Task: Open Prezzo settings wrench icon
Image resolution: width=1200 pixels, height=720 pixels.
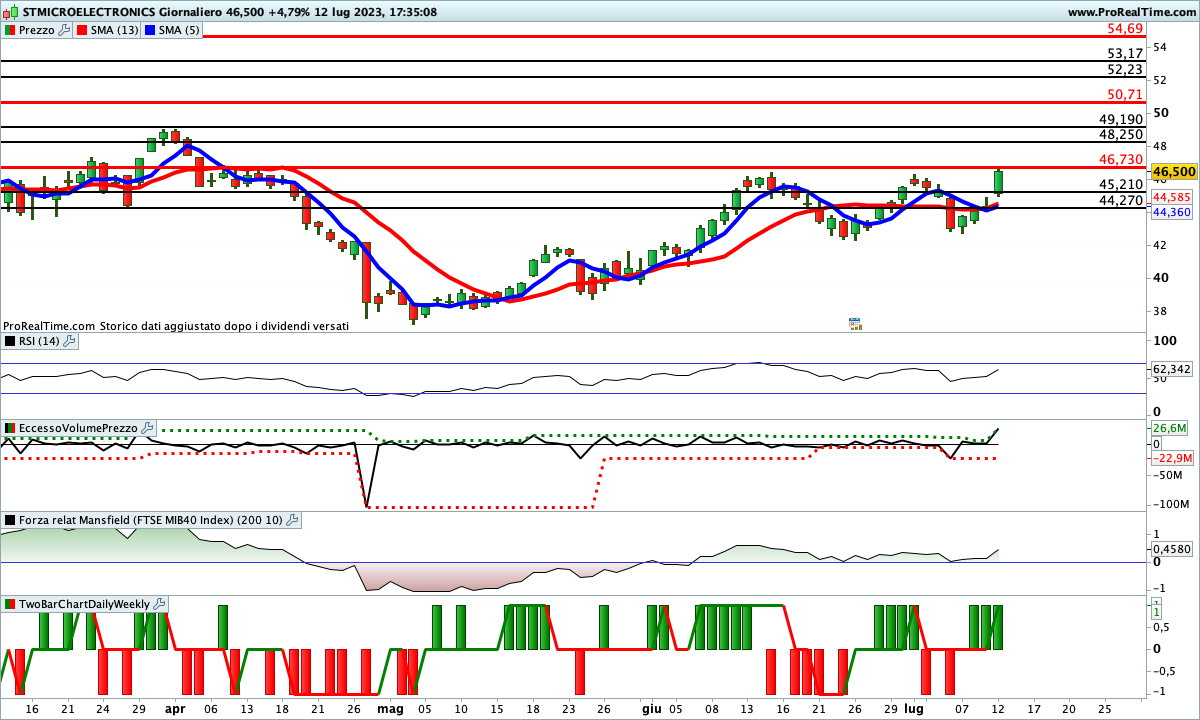Action: coord(65,30)
